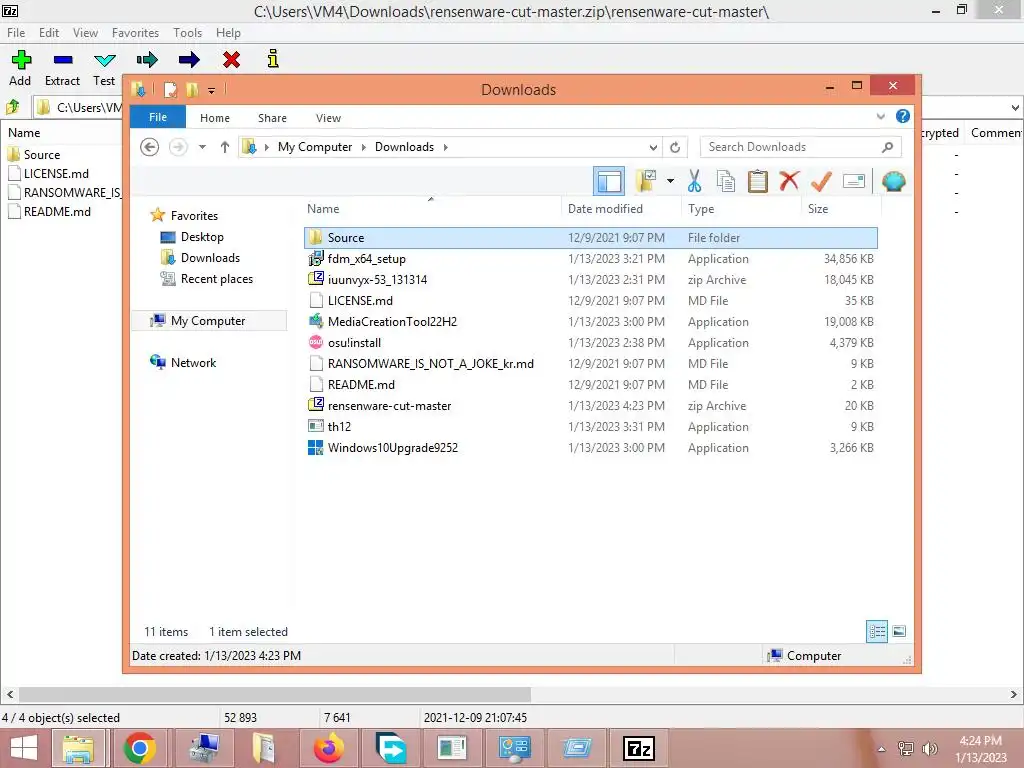Click the blue minus Extract icon in 7-Zip
Viewport: 1024px width, 768px height.
pos(63,60)
